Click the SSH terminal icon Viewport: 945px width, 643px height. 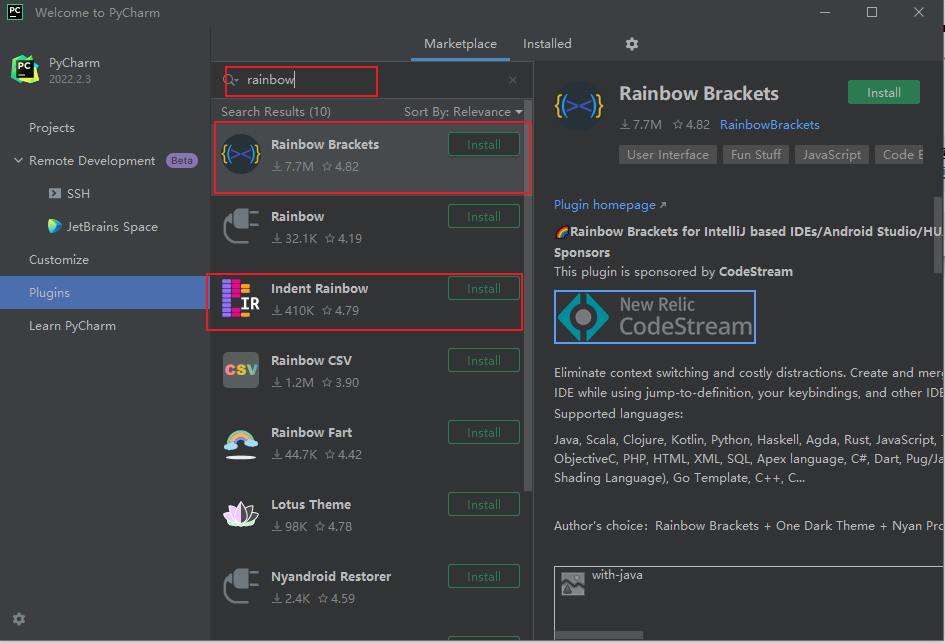coord(55,193)
